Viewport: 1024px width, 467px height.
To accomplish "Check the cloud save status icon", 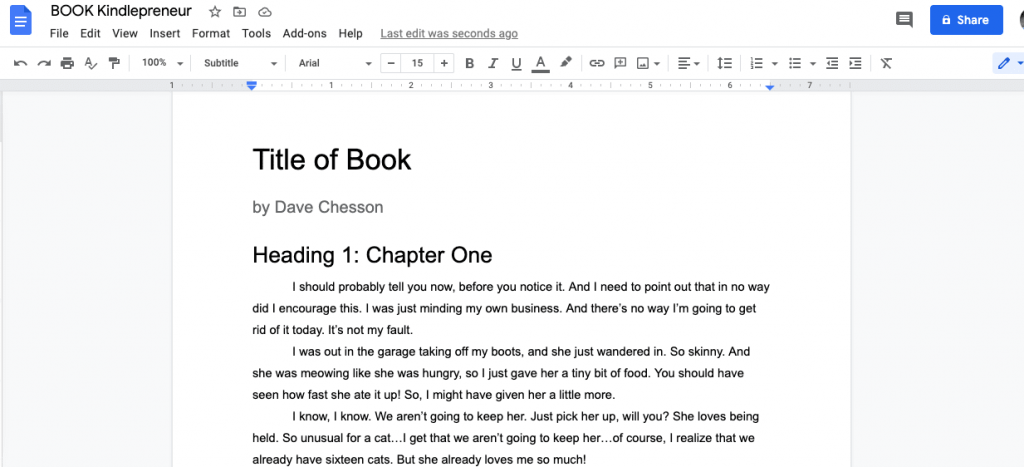I will [264, 12].
